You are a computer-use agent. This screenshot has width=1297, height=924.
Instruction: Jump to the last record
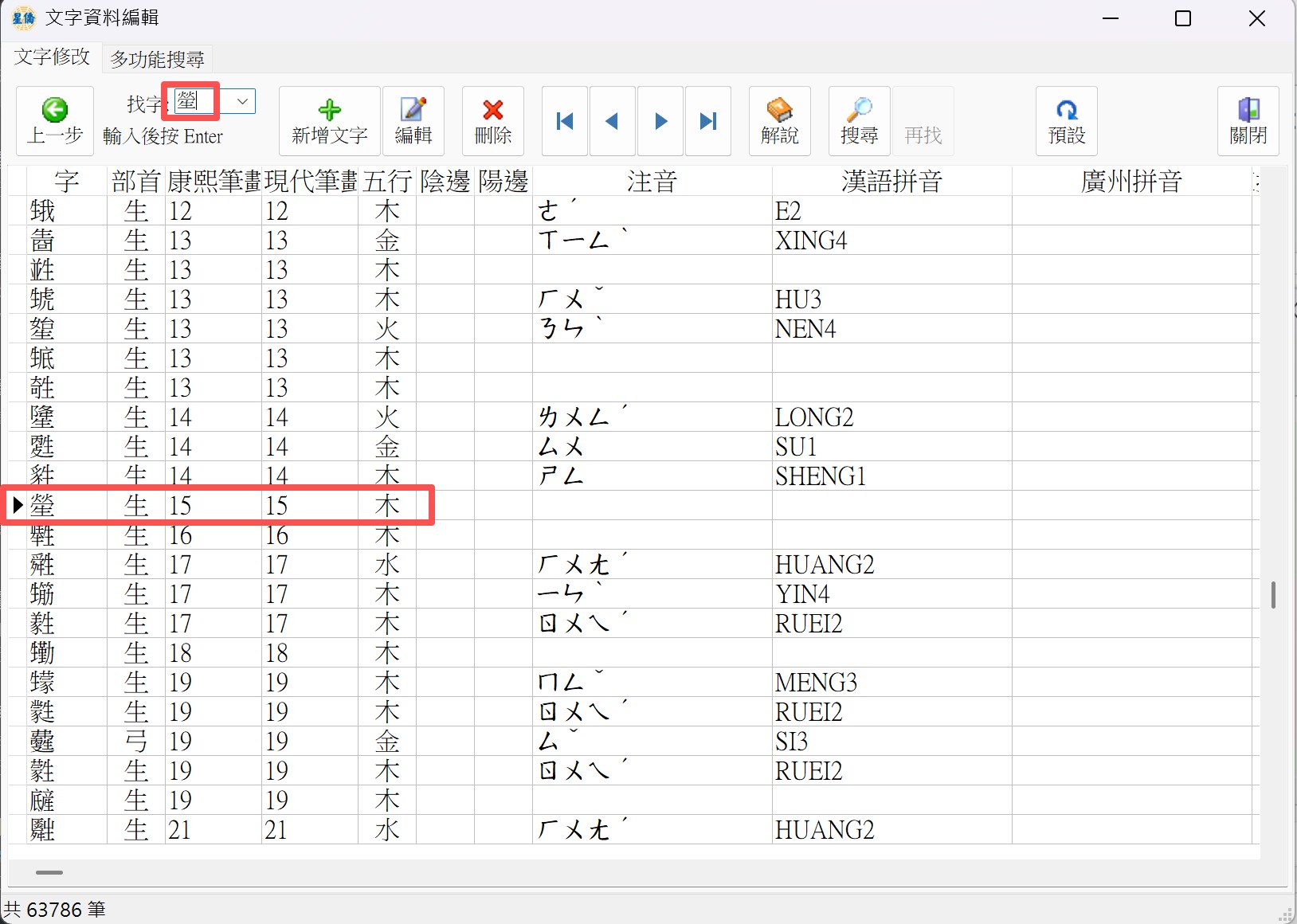click(x=707, y=121)
